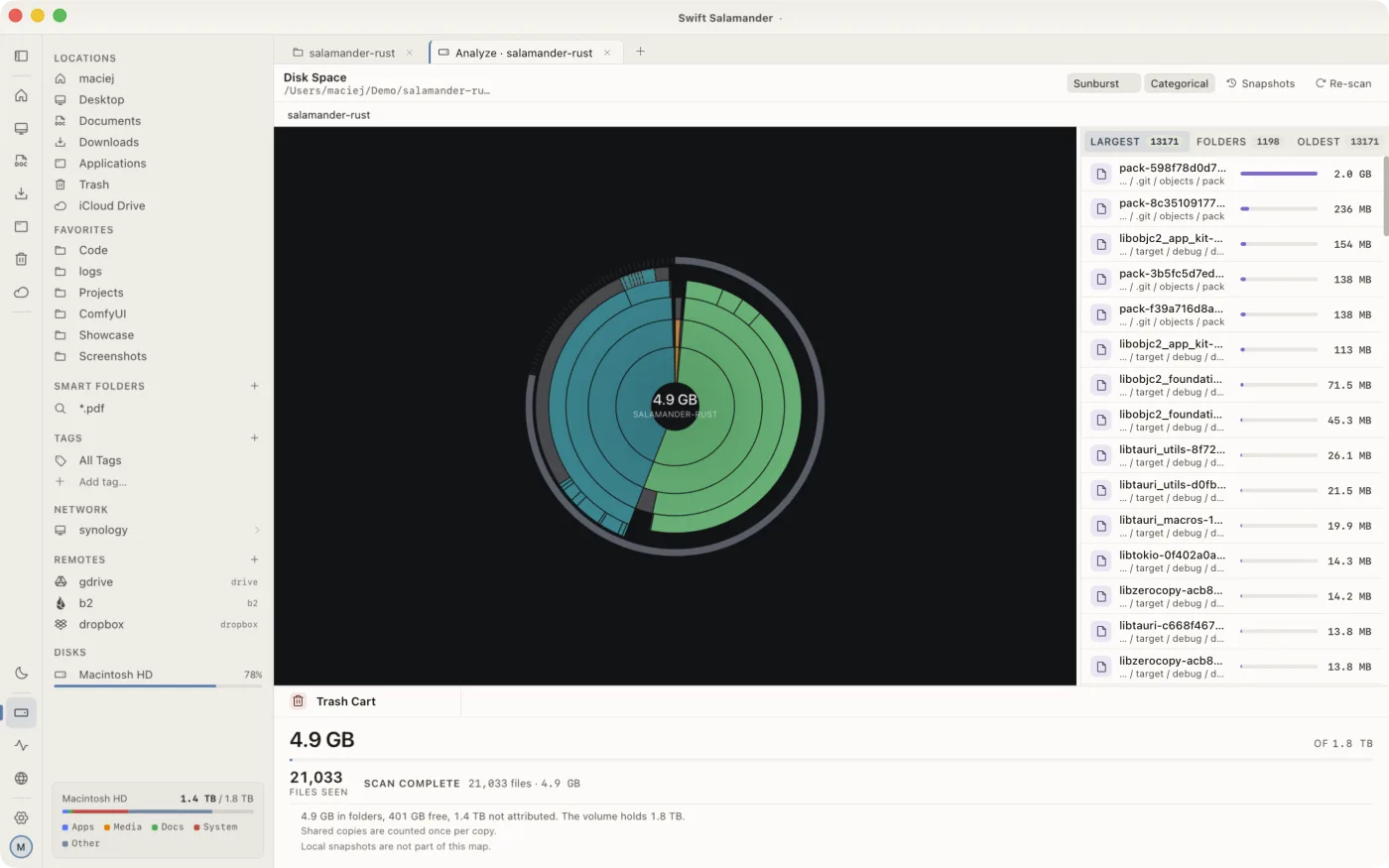1389x868 pixels.
Task: Click the dropbox remote icon
Action: click(x=61, y=625)
